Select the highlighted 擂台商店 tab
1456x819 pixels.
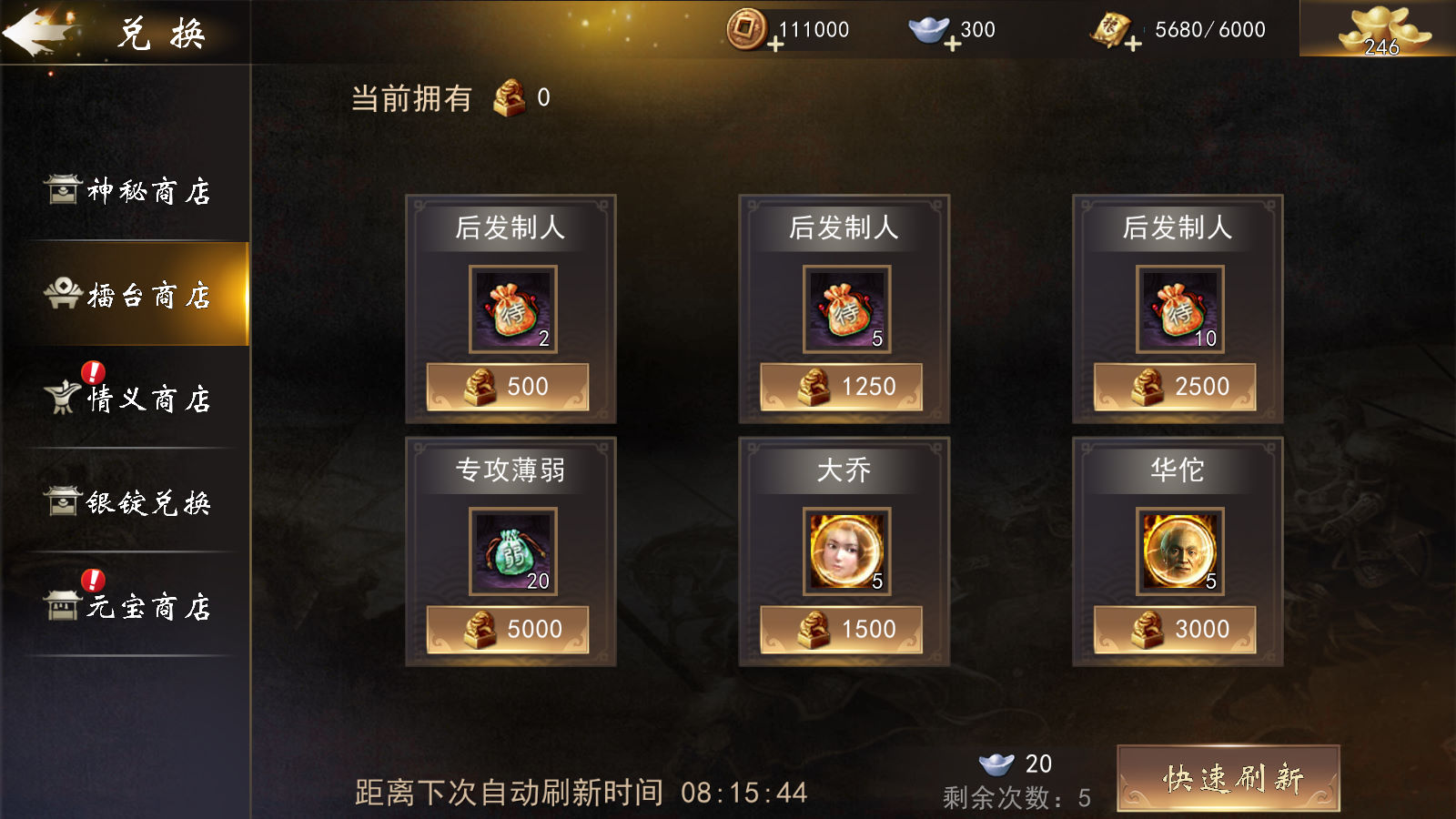tap(127, 294)
